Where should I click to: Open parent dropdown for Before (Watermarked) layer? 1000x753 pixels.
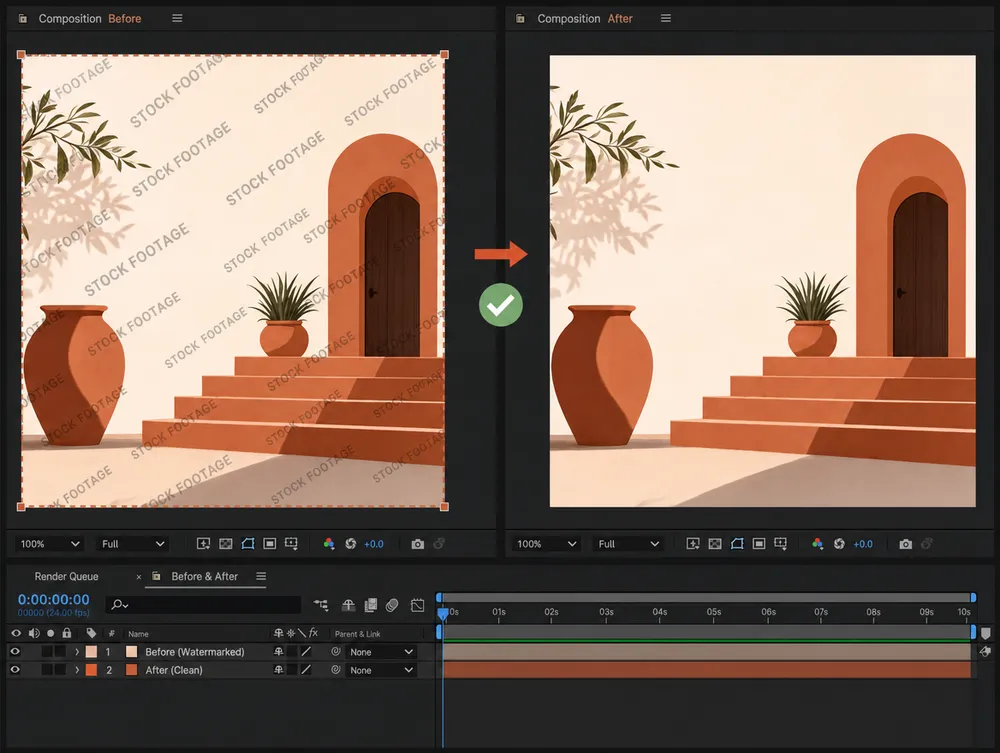pos(381,652)
